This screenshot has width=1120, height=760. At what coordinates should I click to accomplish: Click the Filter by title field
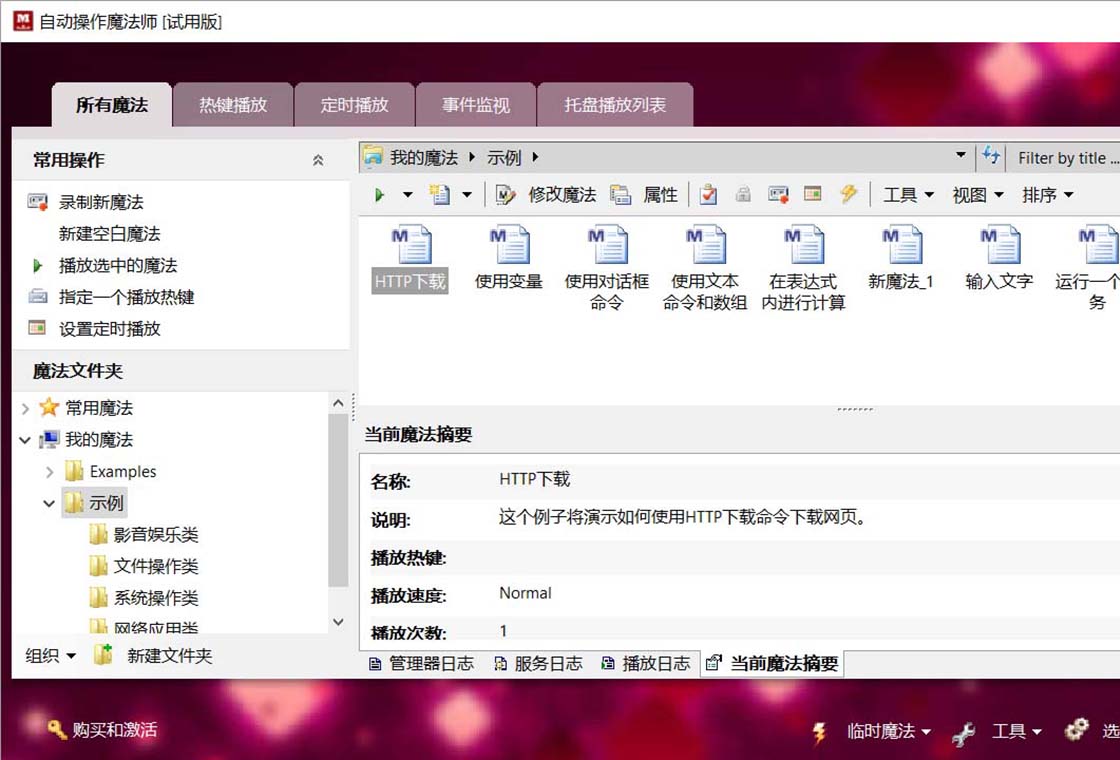(x=1066, y=158)
